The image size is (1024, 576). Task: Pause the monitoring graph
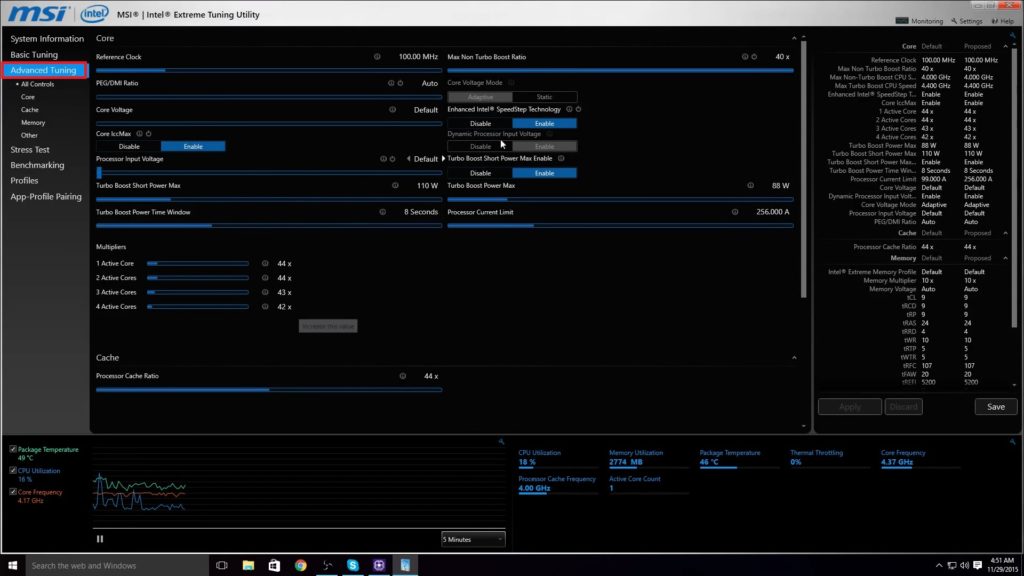tap(100, 539)
